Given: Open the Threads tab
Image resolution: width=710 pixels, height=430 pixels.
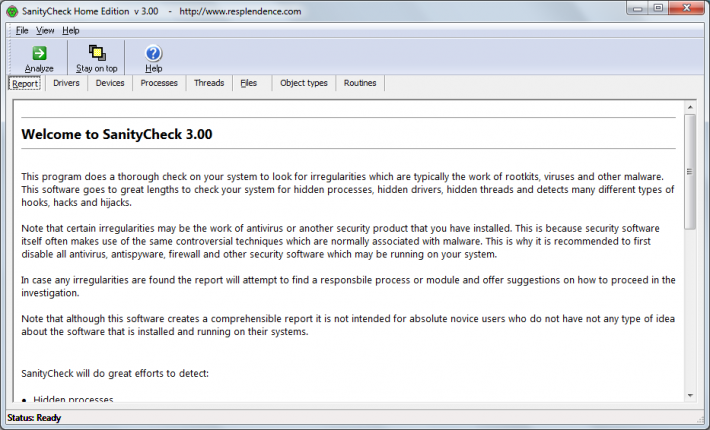Looking at the screenshot, I should (209, 83).
